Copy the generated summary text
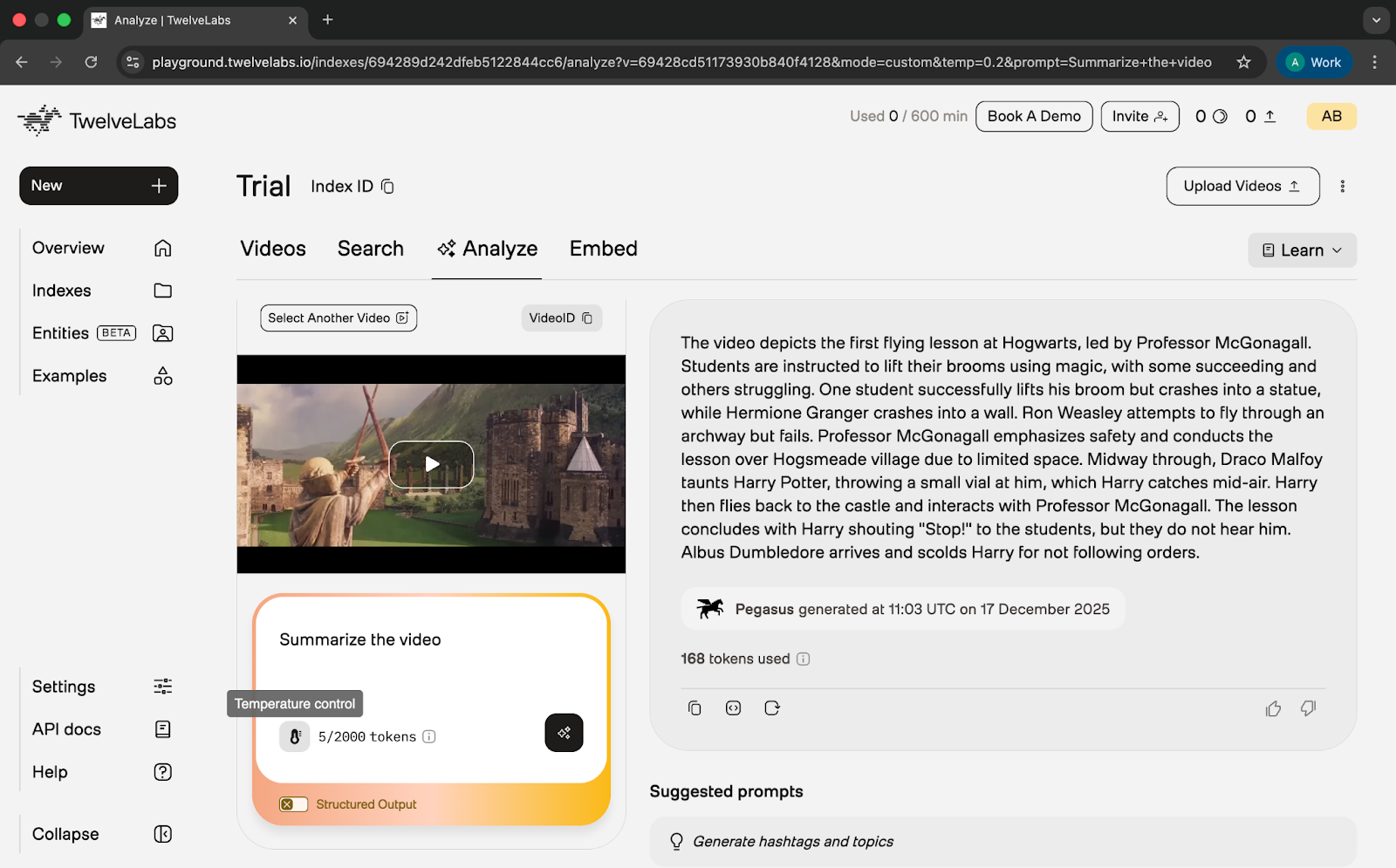 (695, 708)
